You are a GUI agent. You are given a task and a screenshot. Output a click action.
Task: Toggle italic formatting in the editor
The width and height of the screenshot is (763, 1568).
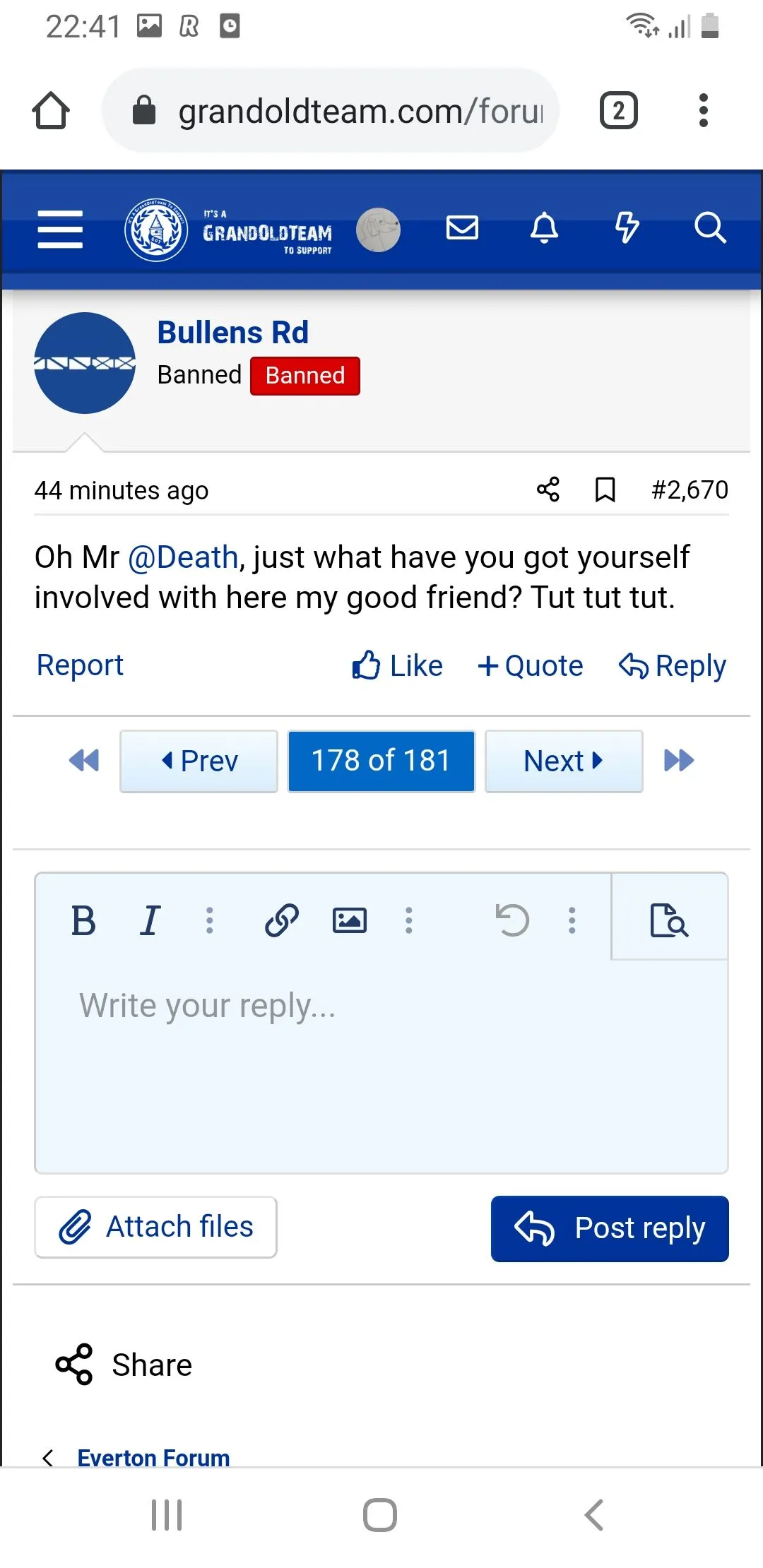[150, 920]
